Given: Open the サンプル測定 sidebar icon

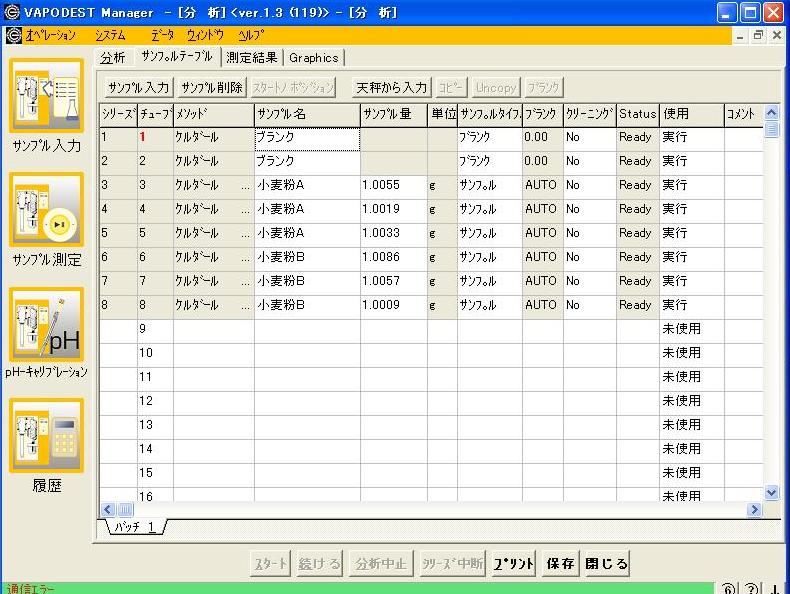Looking at the screenshot, I should [46, 210].
